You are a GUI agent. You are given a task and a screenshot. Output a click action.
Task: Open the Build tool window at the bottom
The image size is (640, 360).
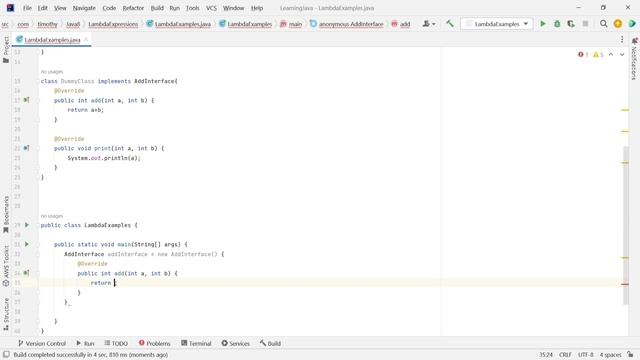point(270,343)
